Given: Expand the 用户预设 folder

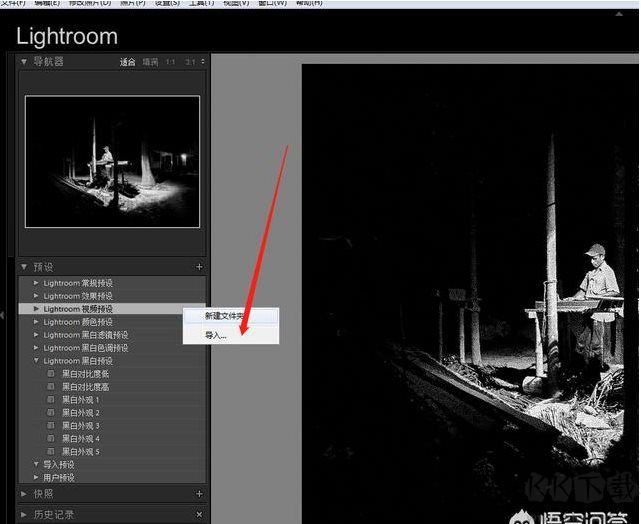Looking at the screenshot, I should coord(36,477).
